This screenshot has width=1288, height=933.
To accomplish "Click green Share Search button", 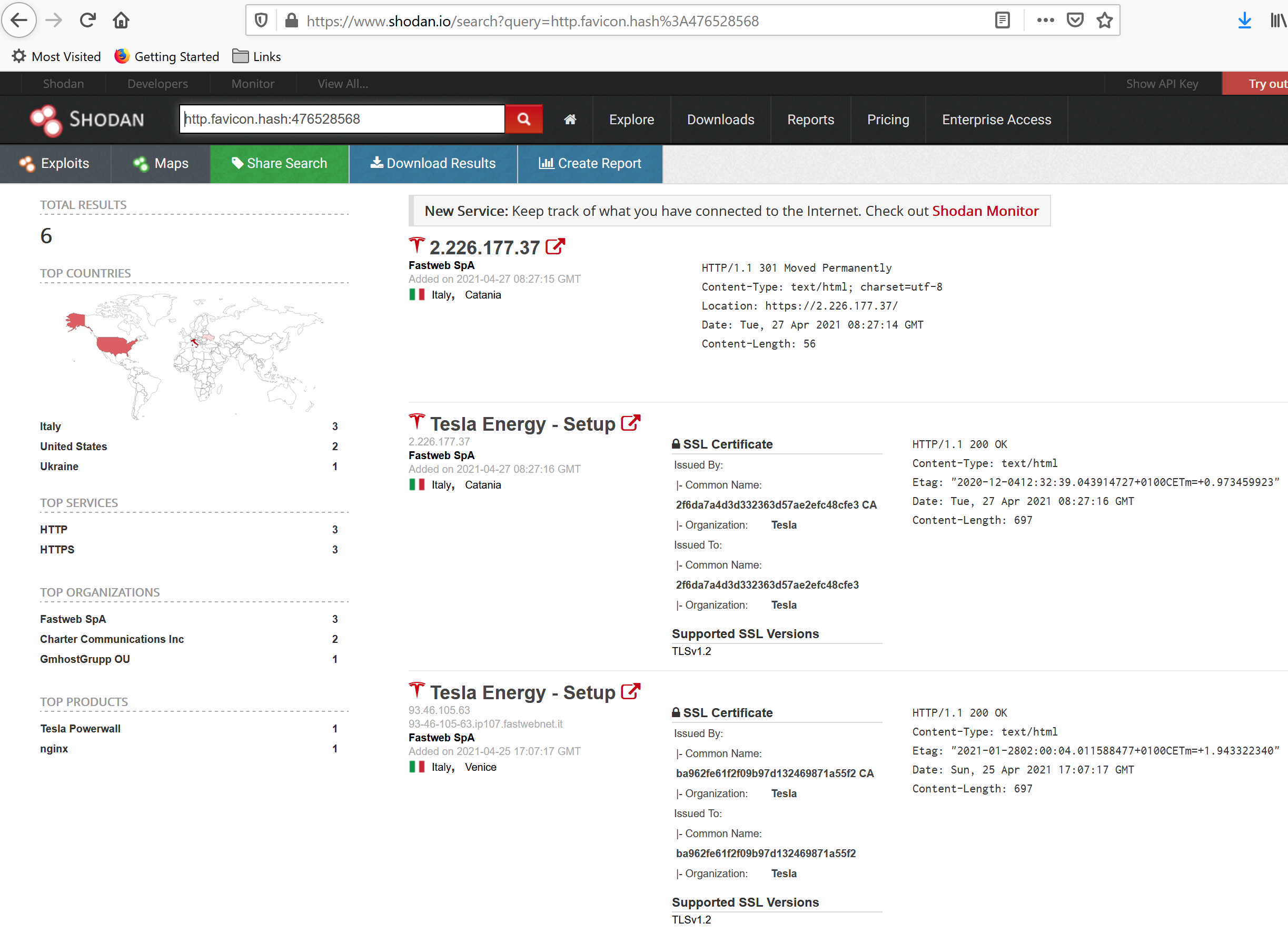I will 280,164.
